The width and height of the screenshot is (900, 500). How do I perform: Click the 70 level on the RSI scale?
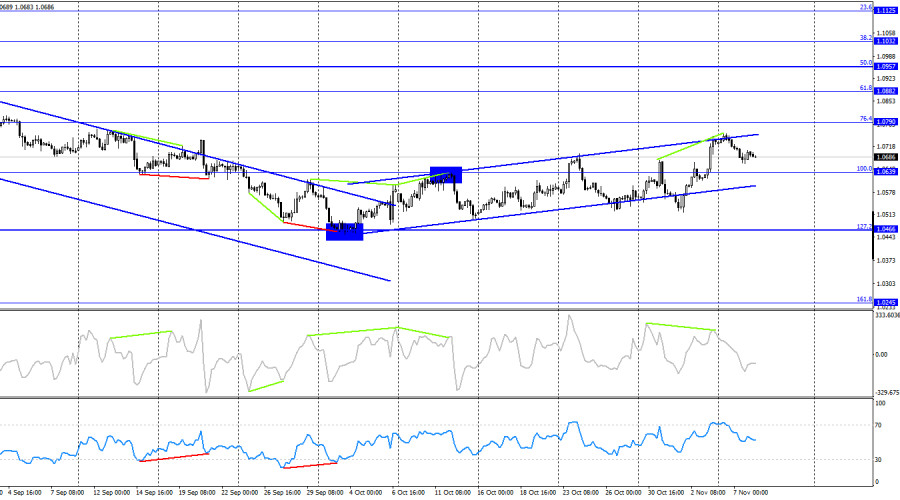pos(879,426)
